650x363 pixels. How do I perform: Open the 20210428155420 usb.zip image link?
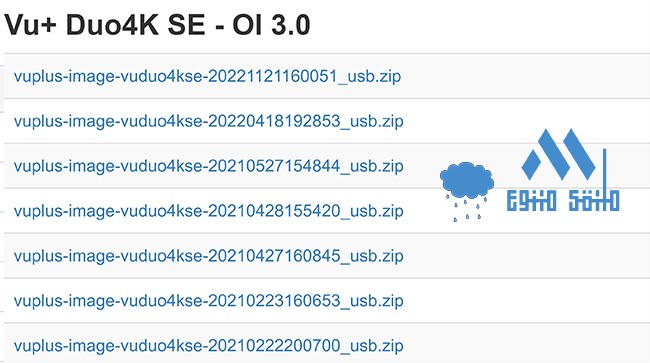pos(209,211)
